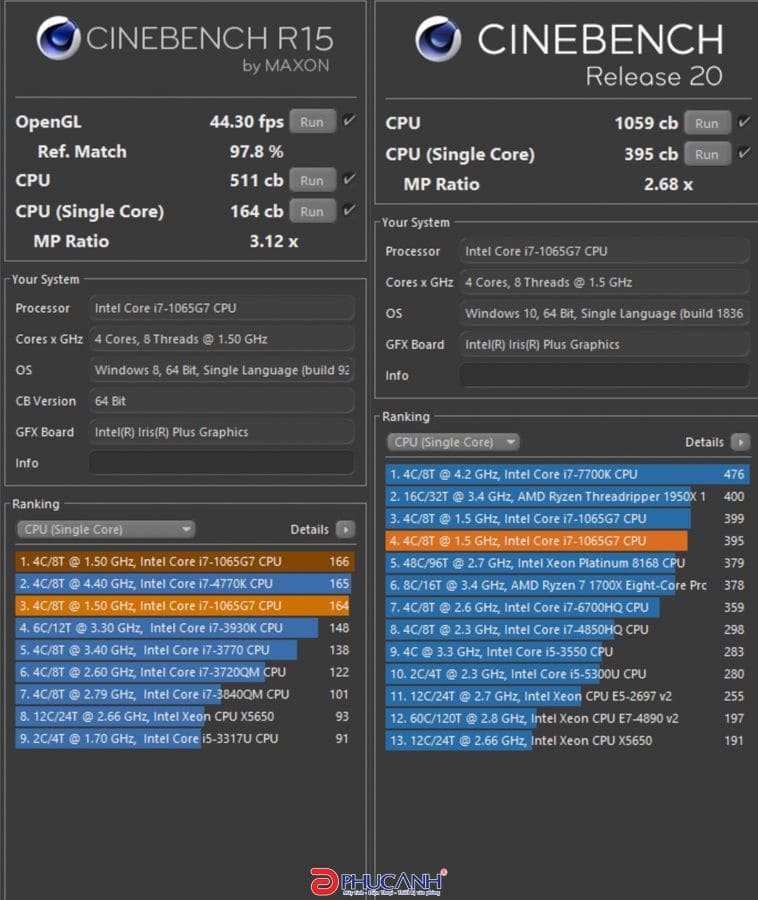Select R20 ranking row Ryzen Threadripper 1950X
This screenshot has height=900, width=758.
point(567,496)
